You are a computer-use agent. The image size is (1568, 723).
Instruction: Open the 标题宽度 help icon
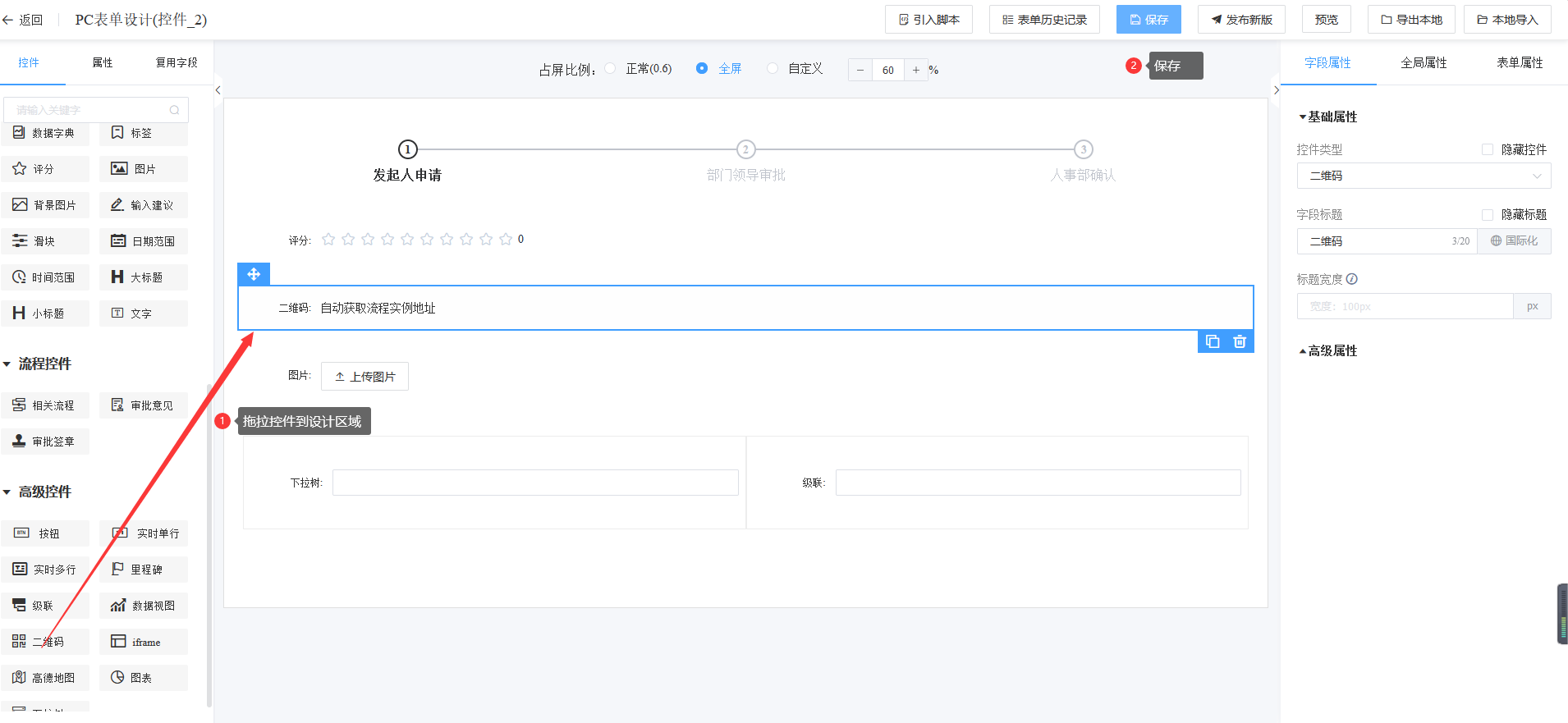point(1352,279)
